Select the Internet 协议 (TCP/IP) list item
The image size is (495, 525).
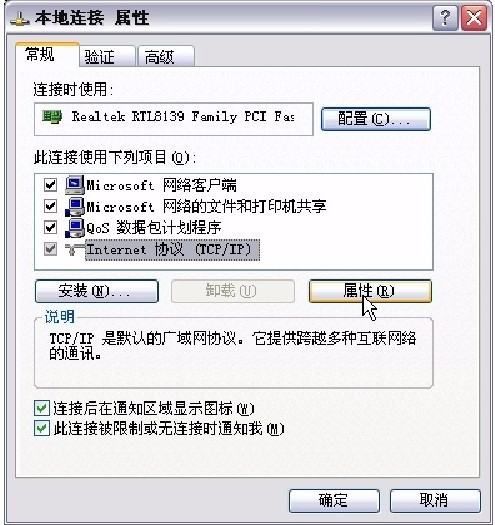tap(172, 250)
